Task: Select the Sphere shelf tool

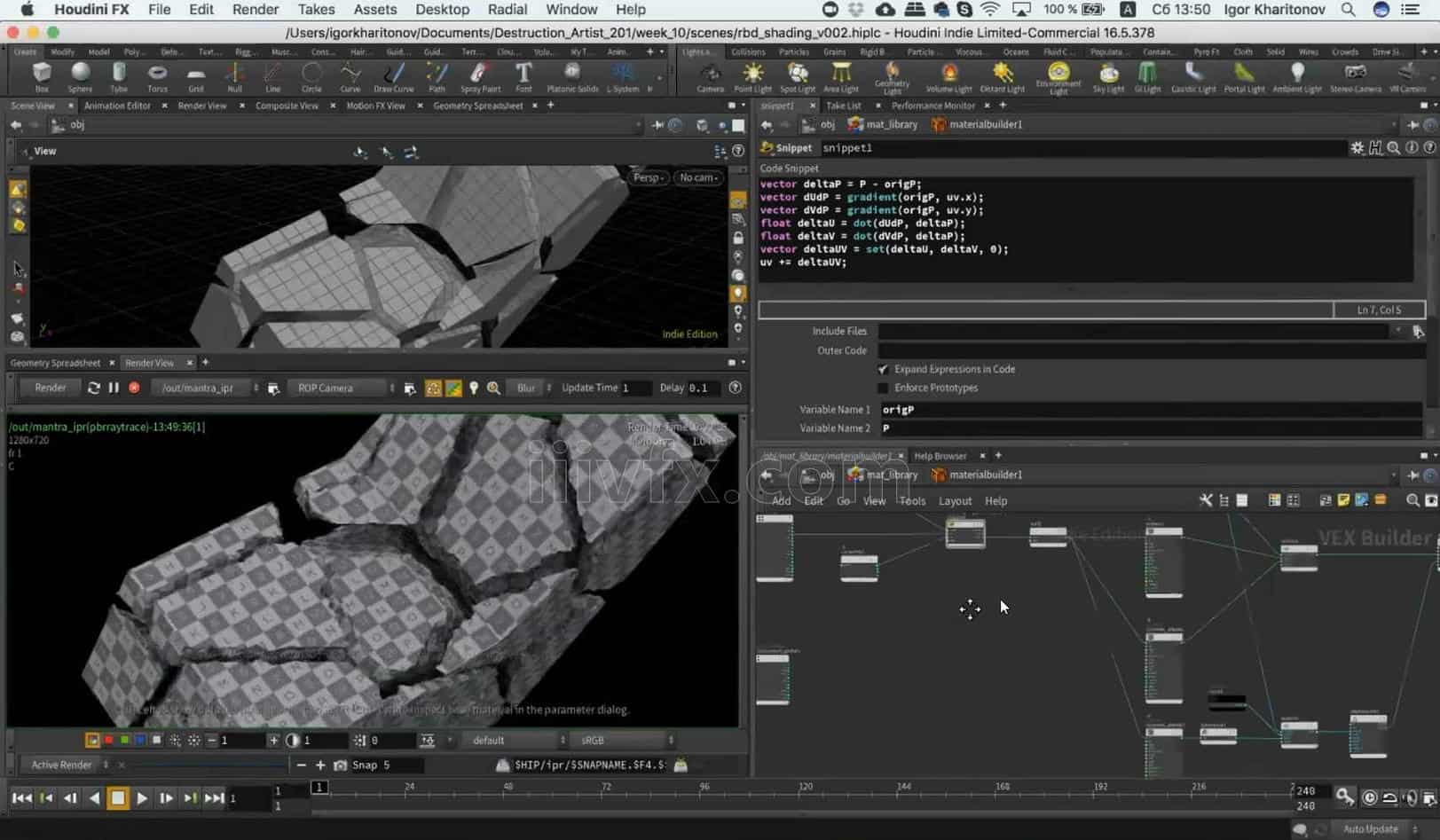Action: 80,77
